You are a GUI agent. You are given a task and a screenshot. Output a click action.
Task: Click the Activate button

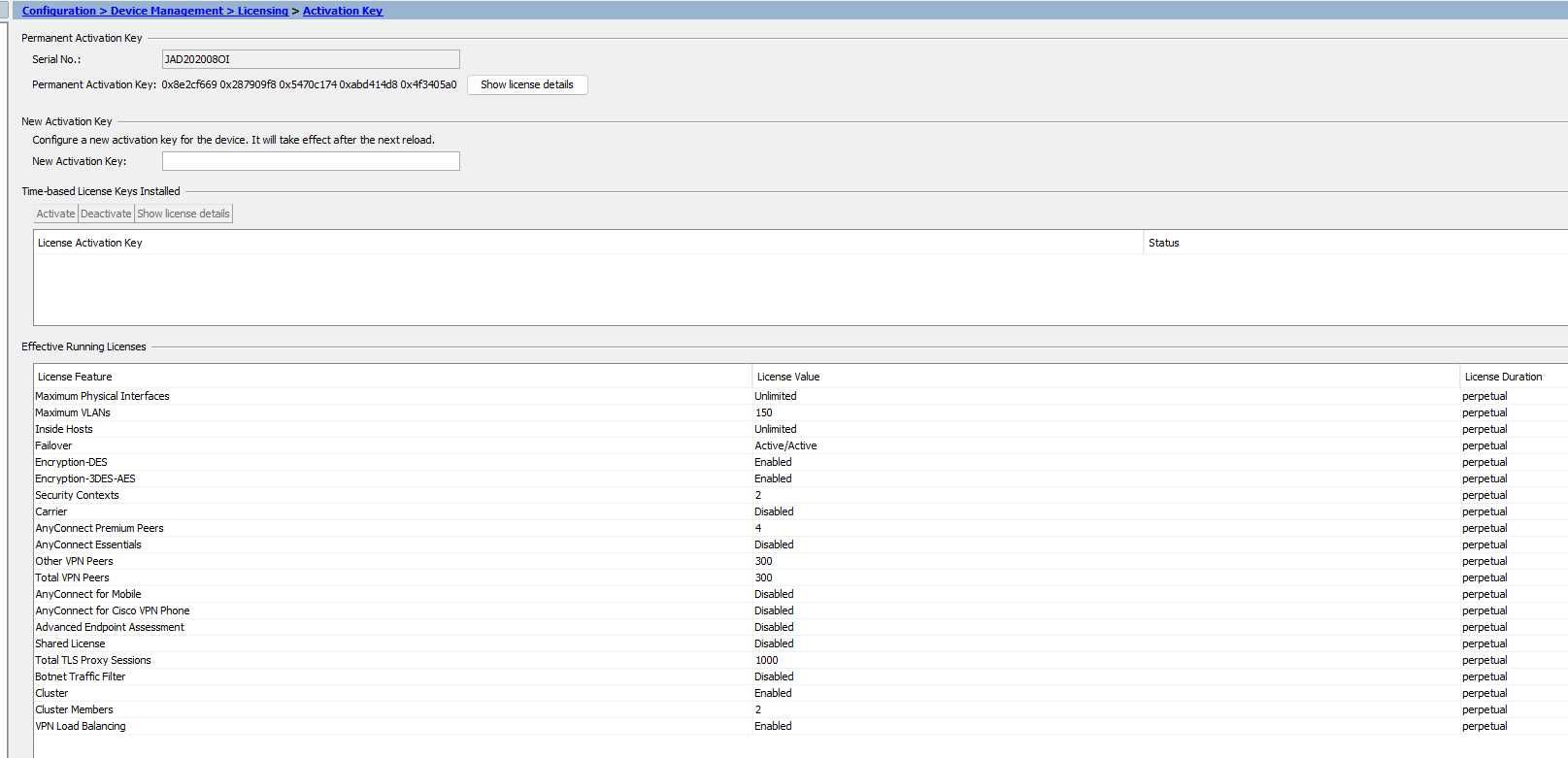(55, 214)
